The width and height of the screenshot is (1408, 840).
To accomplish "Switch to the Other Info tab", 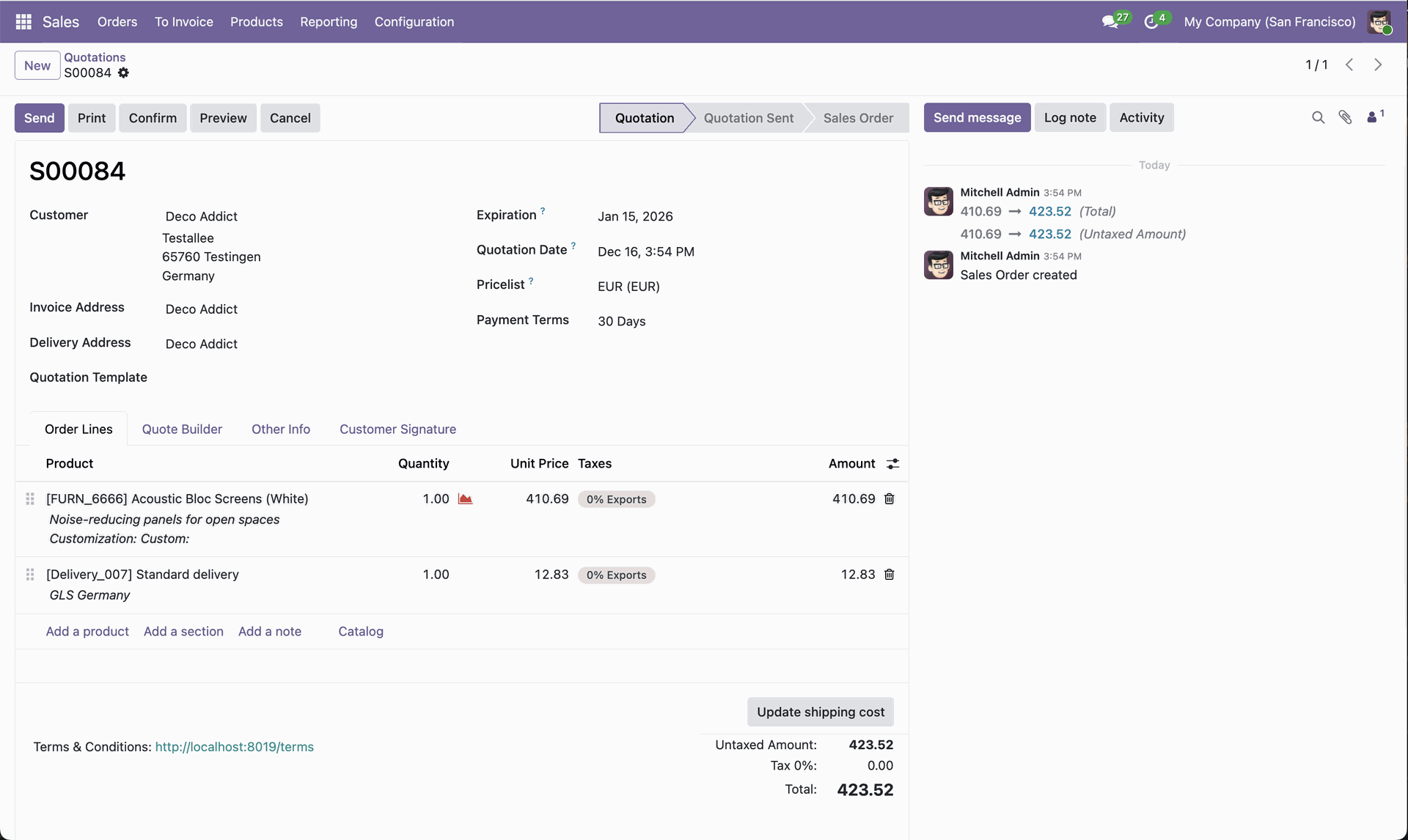I will pos(281,430).
